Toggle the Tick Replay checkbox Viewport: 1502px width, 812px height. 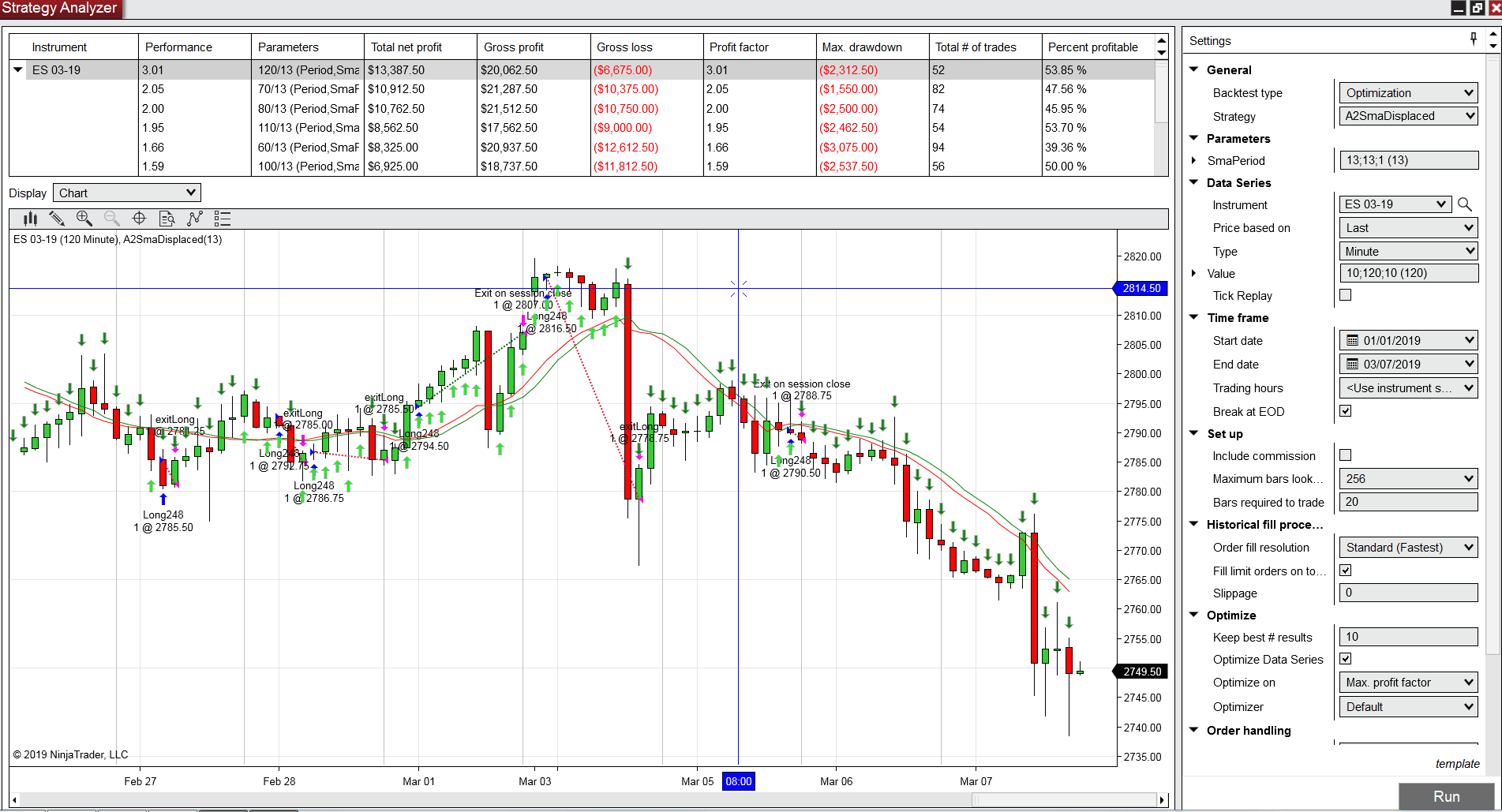[x=1346, y=295]
